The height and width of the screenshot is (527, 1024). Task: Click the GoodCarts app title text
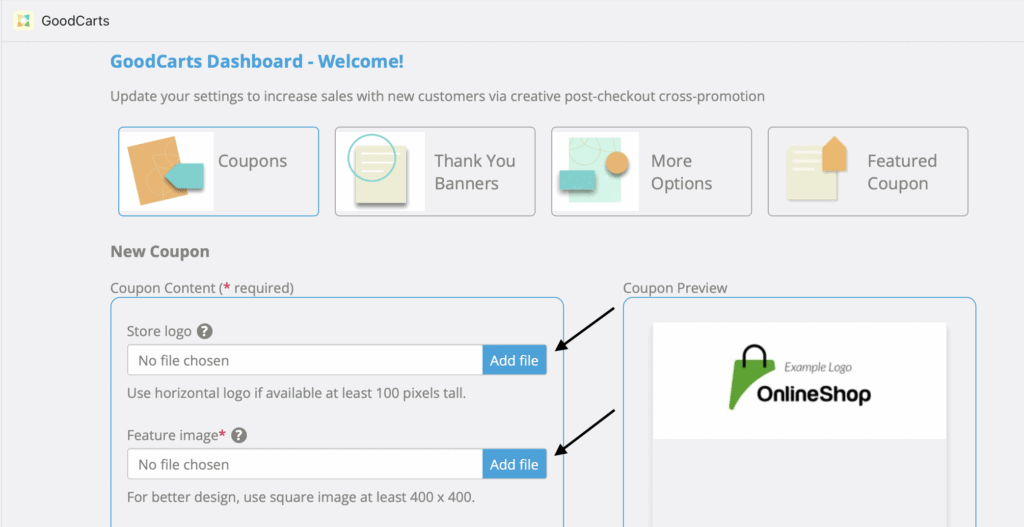(75, 21)
